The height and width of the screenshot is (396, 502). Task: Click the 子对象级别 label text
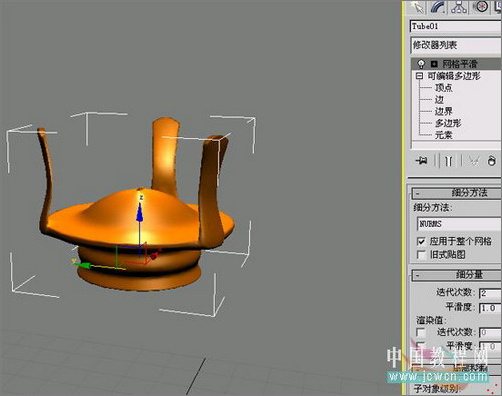436,389
